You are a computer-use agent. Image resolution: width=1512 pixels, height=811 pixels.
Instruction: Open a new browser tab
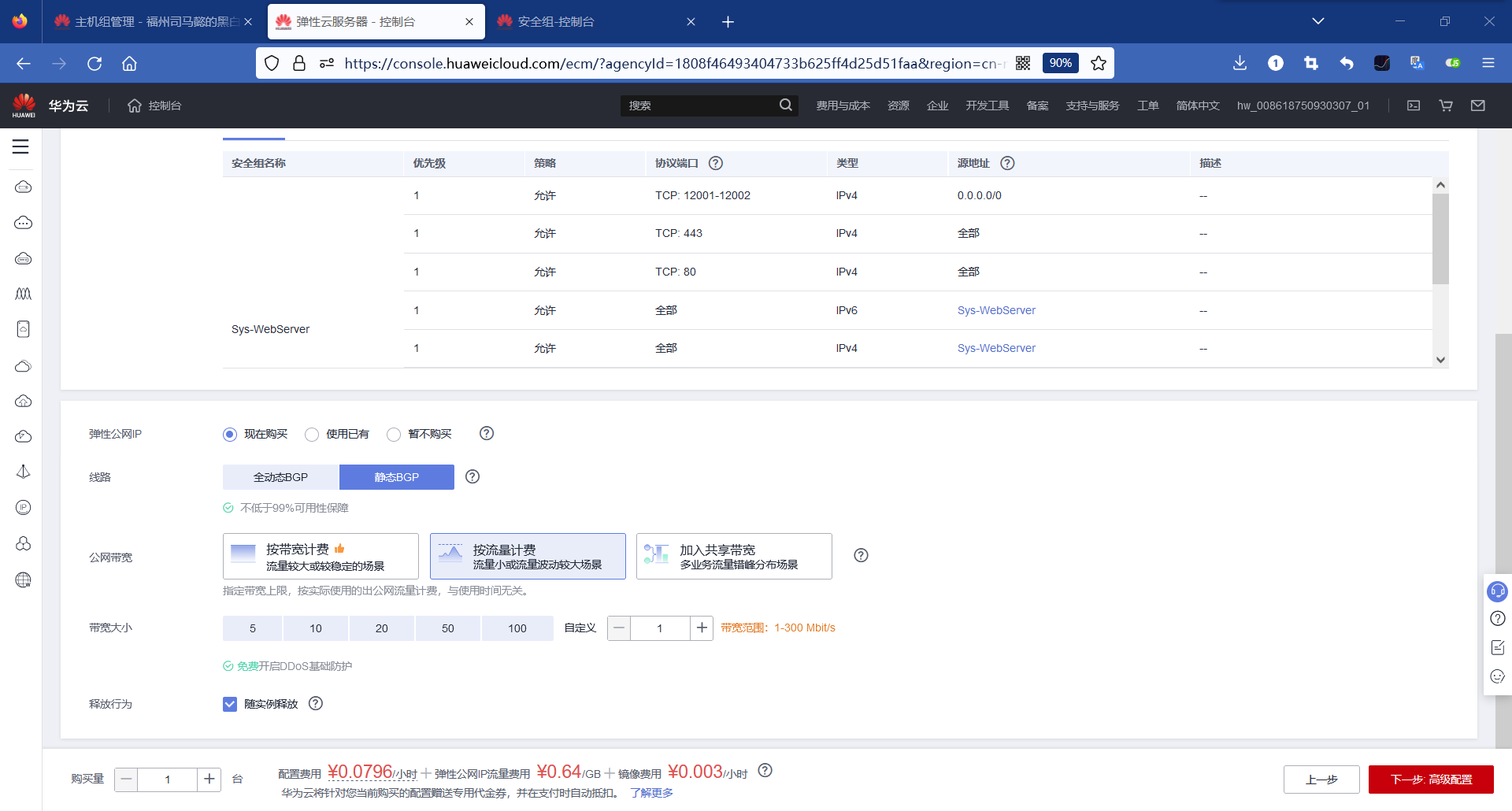pyautogui.click(x=728, y=21)
